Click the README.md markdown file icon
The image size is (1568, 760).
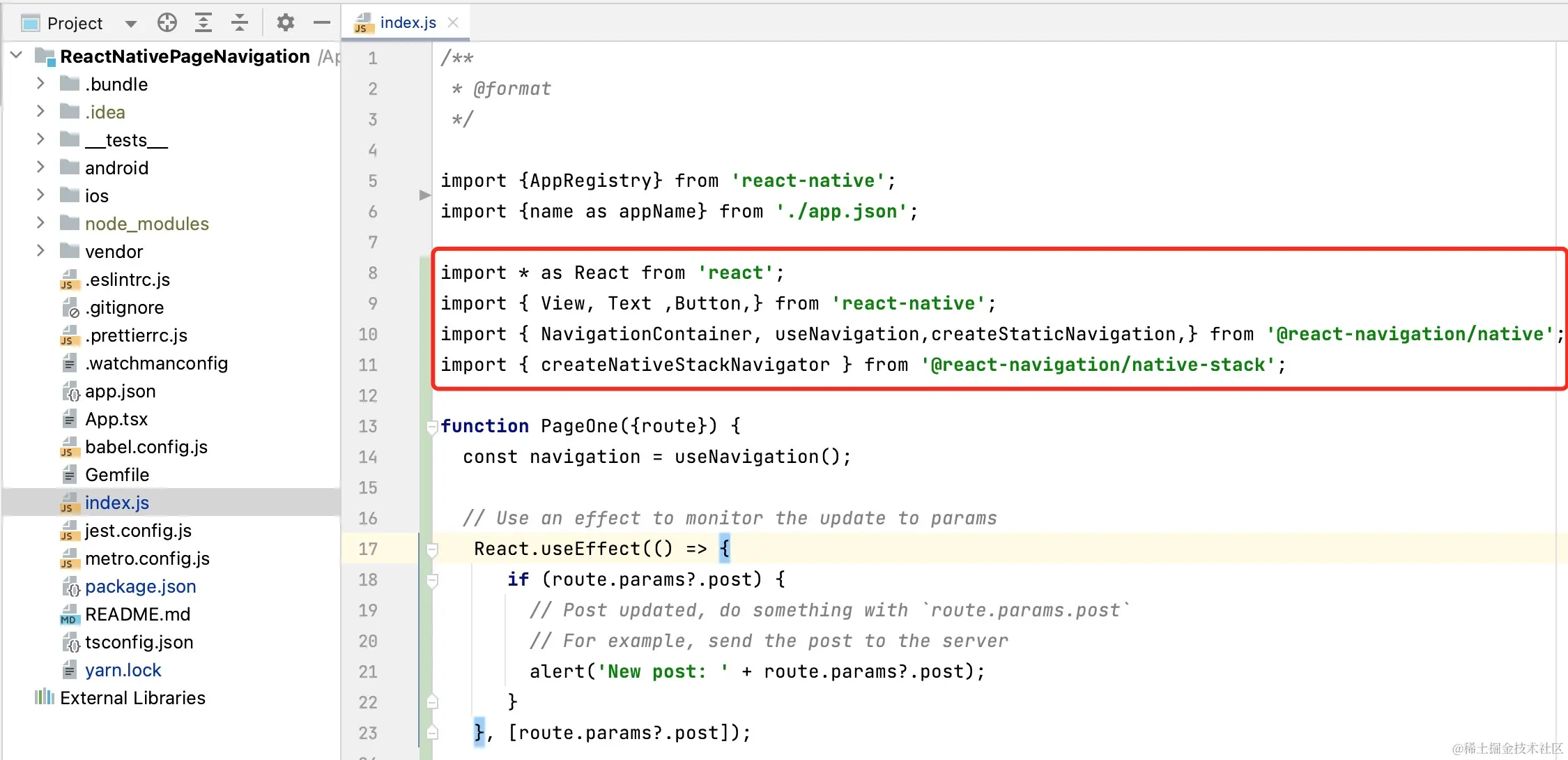point(69,615)
